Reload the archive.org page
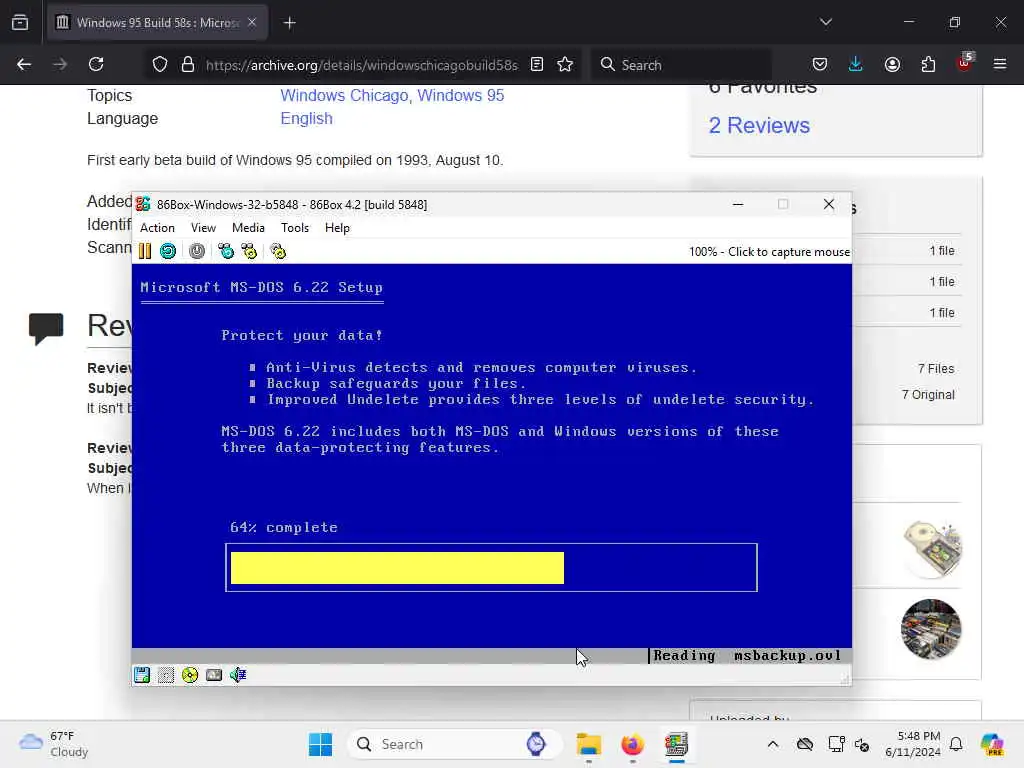This screenshot has height=768, width=1024. coord(96,65)
